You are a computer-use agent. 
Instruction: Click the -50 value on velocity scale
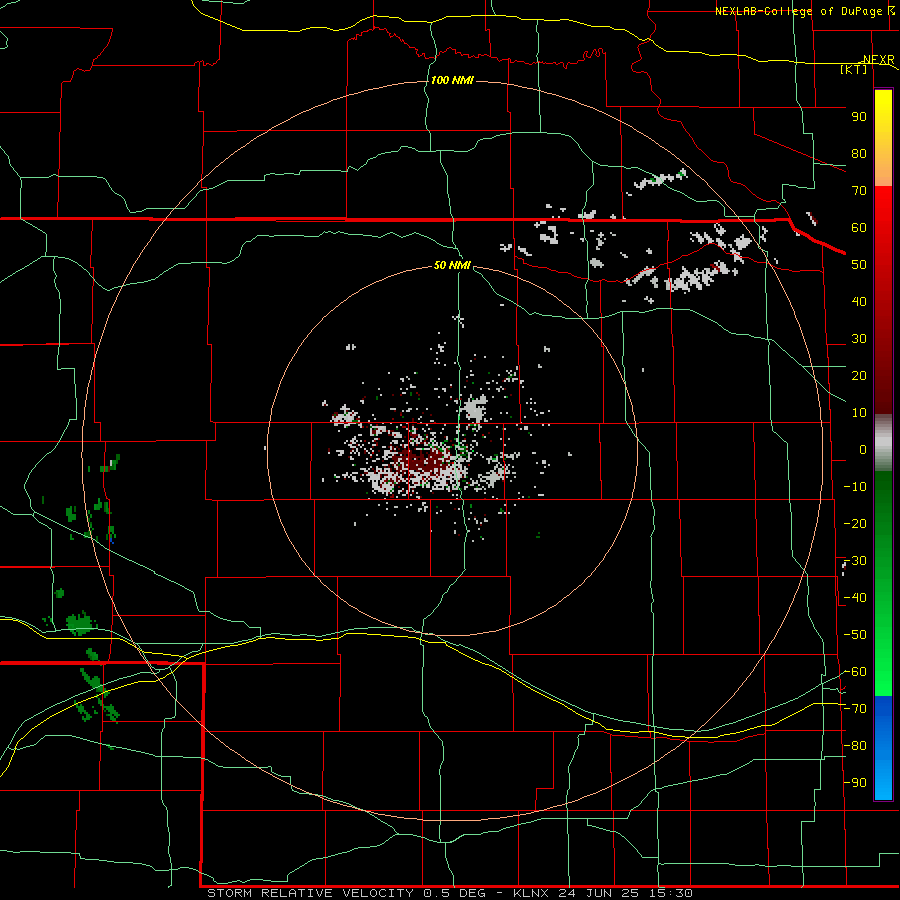click(x=855, y=635)
